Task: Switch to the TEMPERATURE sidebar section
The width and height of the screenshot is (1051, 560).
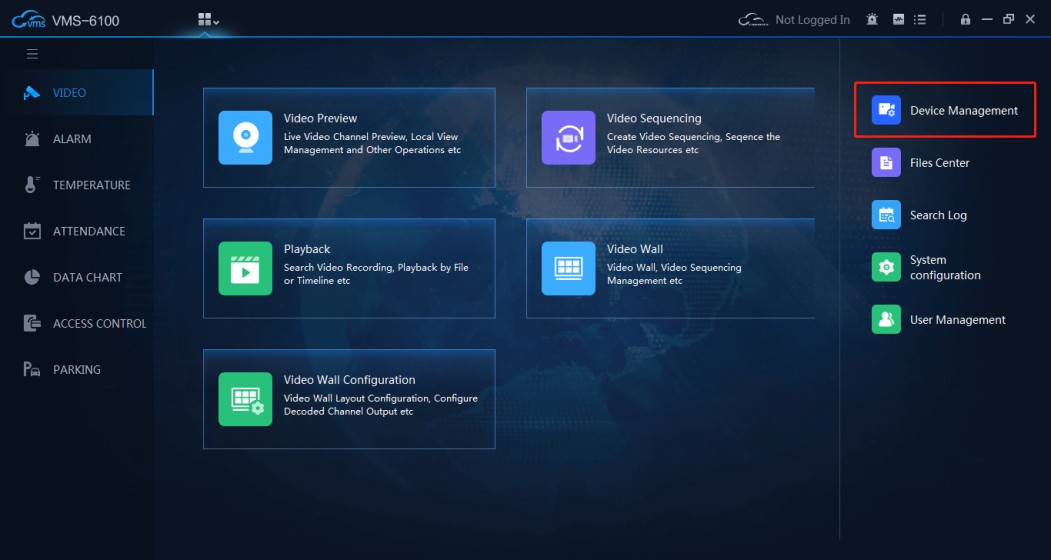Action: (91, 185)
